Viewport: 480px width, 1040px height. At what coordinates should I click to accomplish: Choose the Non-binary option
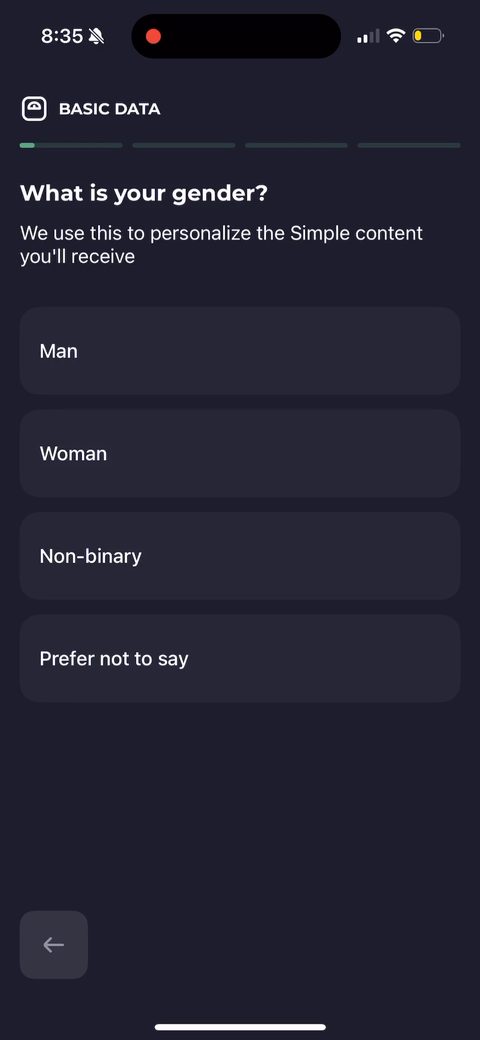240,556
